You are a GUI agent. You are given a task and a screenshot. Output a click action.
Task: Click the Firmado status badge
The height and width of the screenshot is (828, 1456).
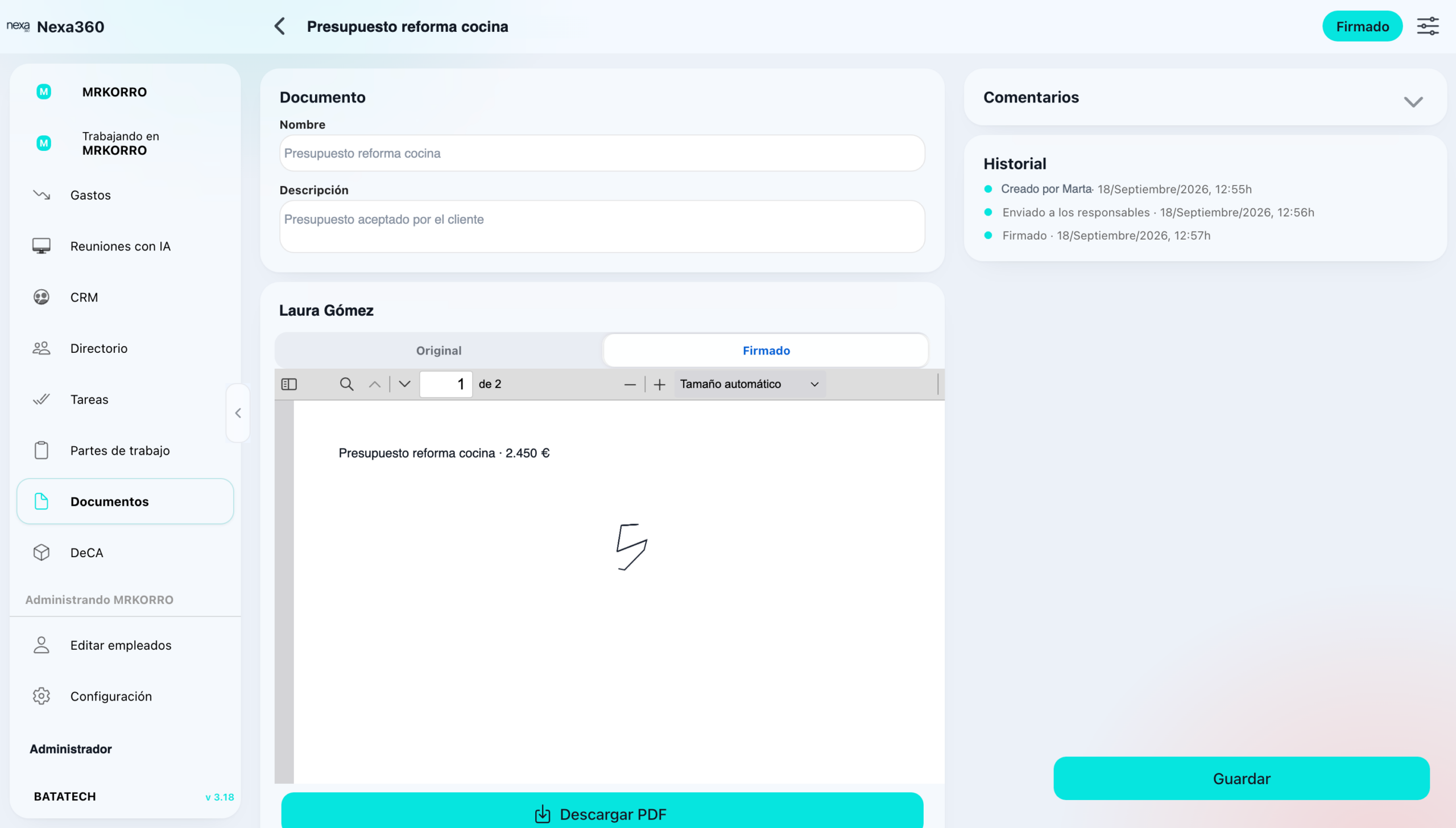point(1362,26)
